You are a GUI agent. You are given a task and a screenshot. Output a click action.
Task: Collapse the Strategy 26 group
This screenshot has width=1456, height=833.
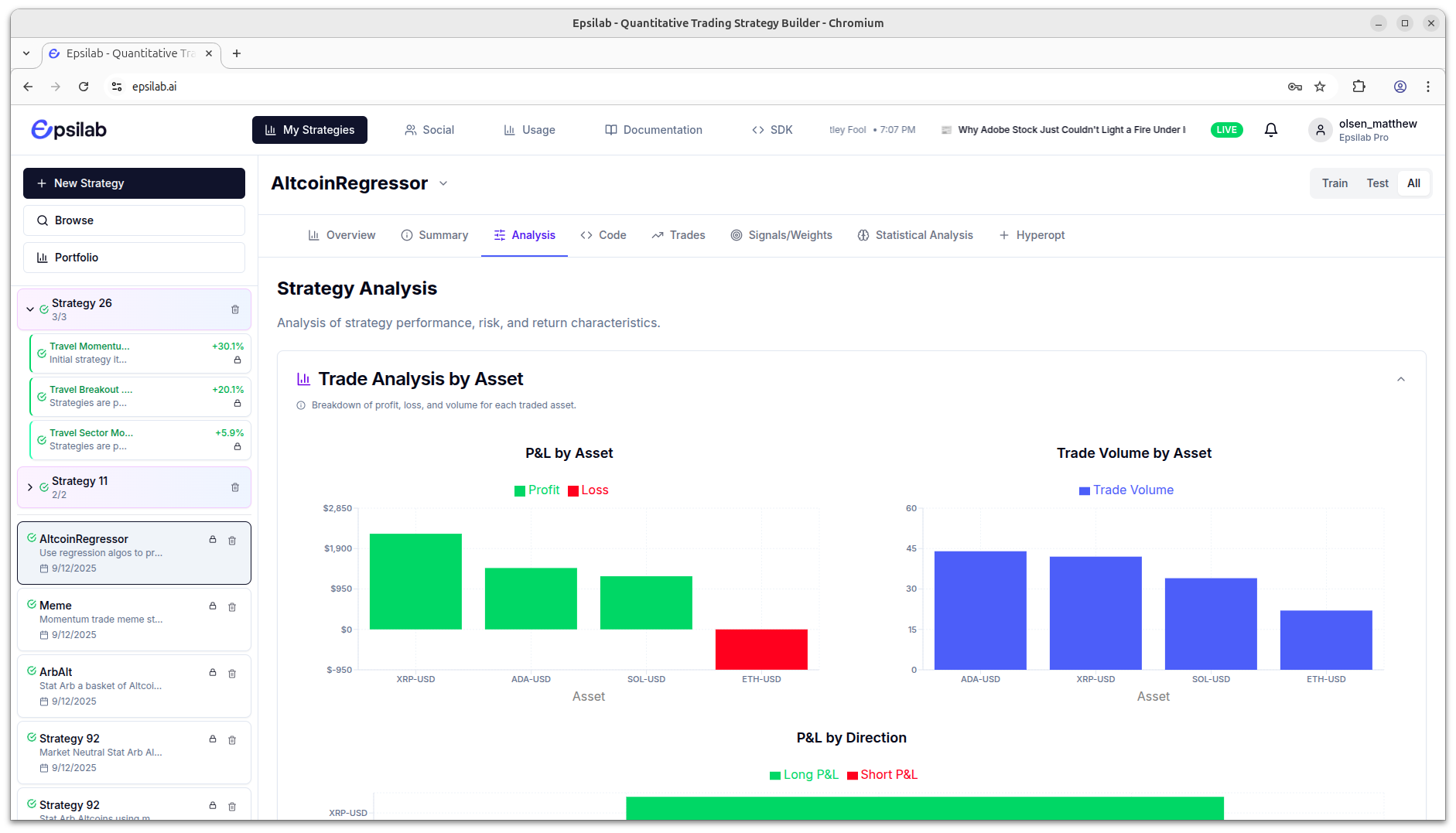coord(30,309)
